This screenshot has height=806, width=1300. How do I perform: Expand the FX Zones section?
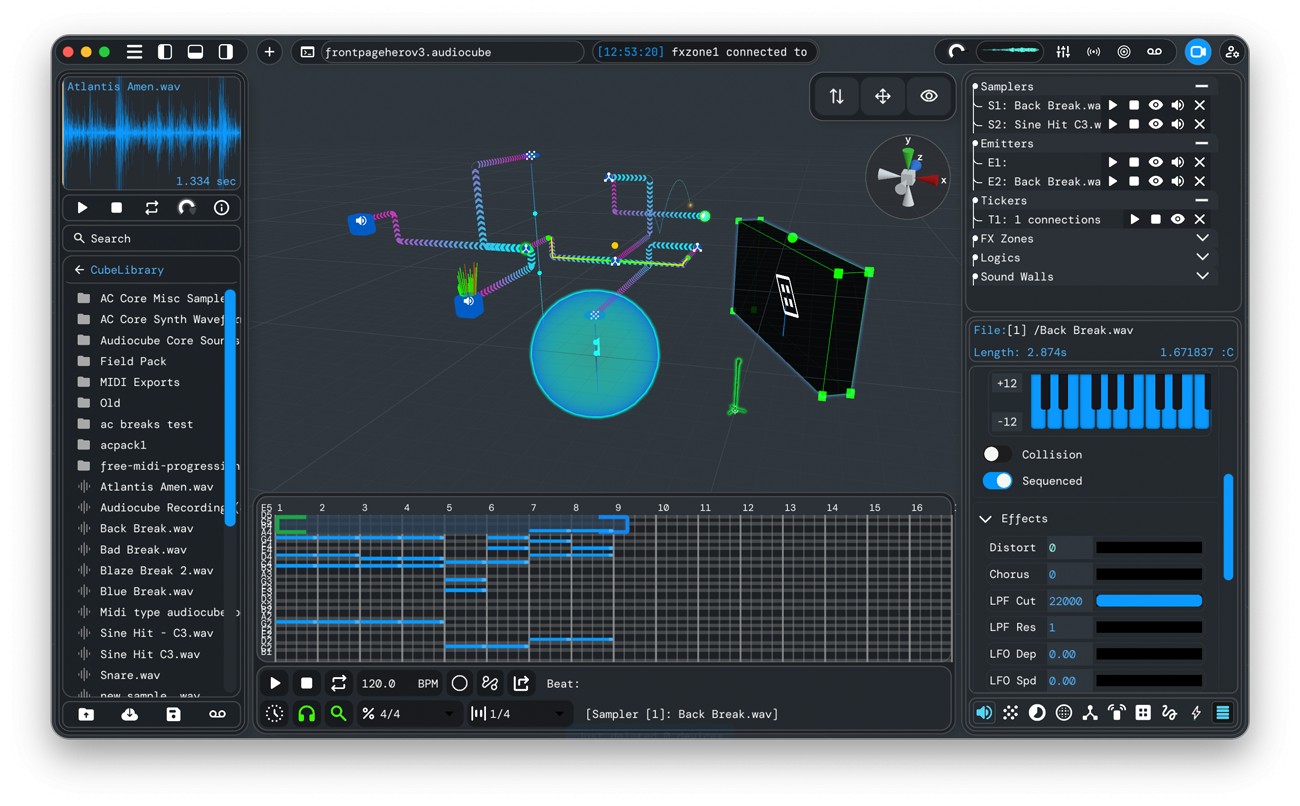(1202, 239)
